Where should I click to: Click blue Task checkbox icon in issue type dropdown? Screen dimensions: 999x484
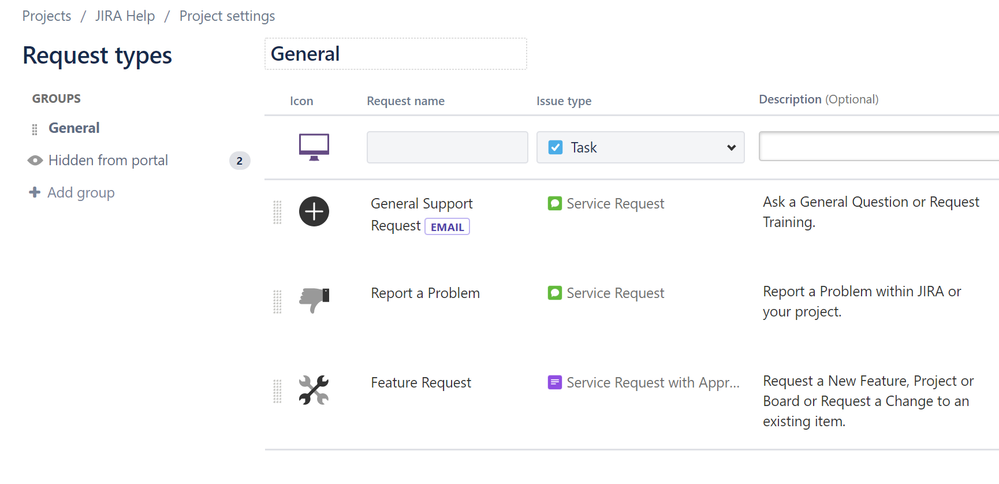[x=556, y=148]
